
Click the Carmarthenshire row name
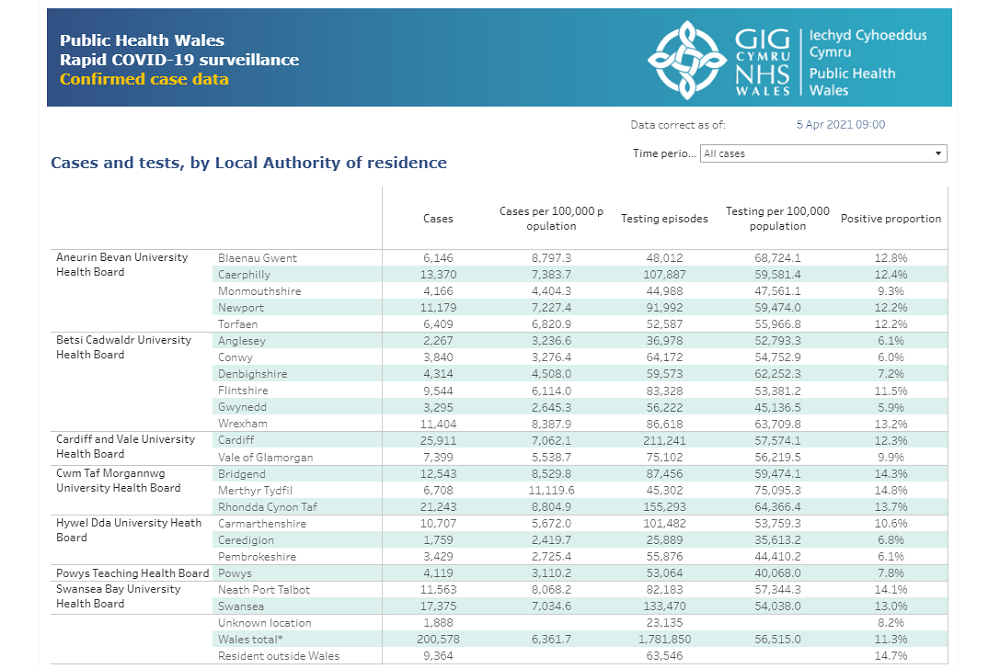[x=262, y=524]
